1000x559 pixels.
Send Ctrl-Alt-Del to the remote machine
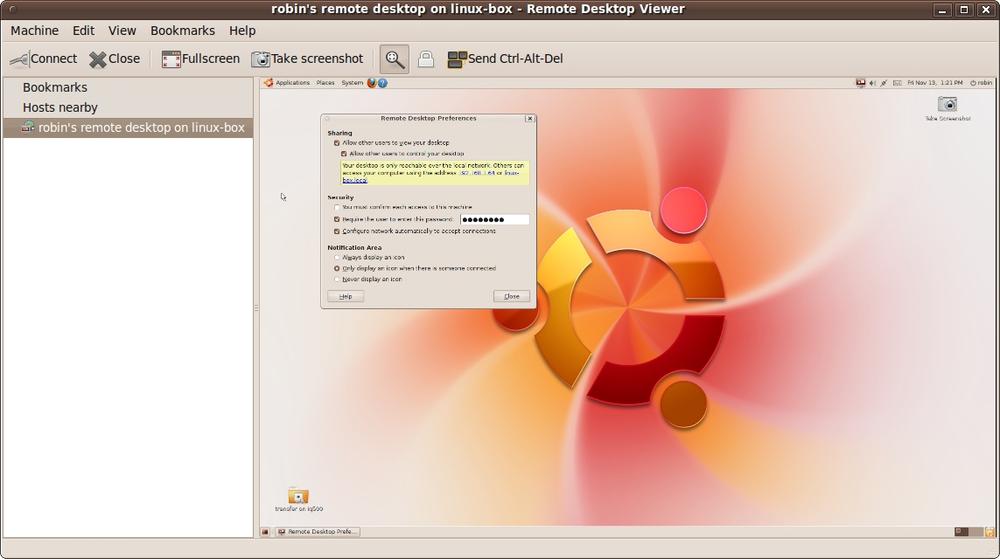[505, 59]
